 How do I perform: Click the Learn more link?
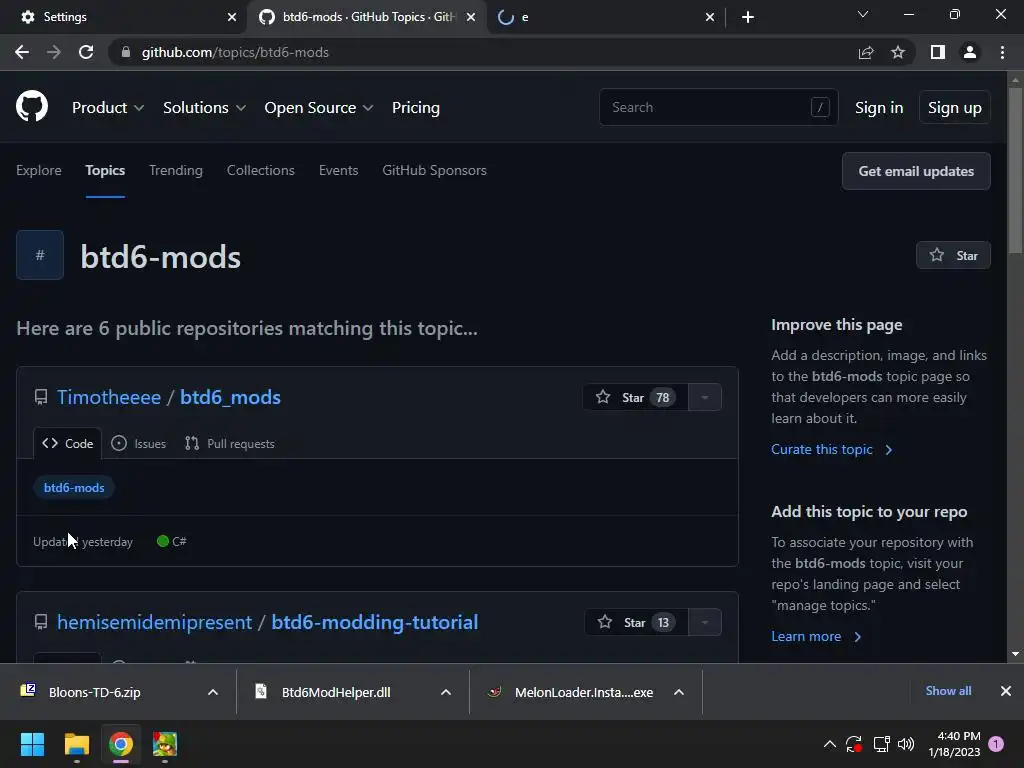[816, 636]
